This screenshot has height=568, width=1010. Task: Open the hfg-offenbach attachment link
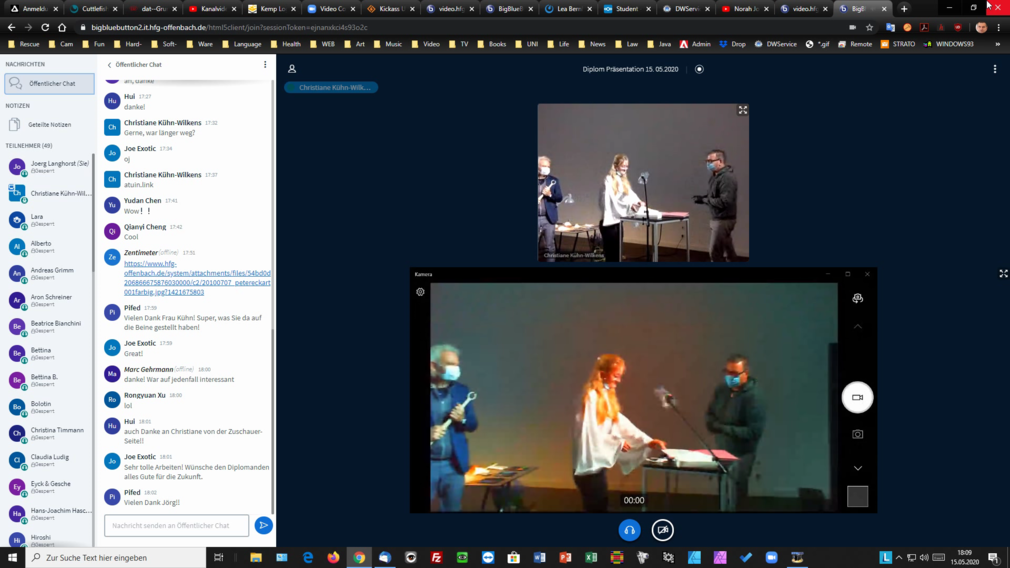(197, 278)
